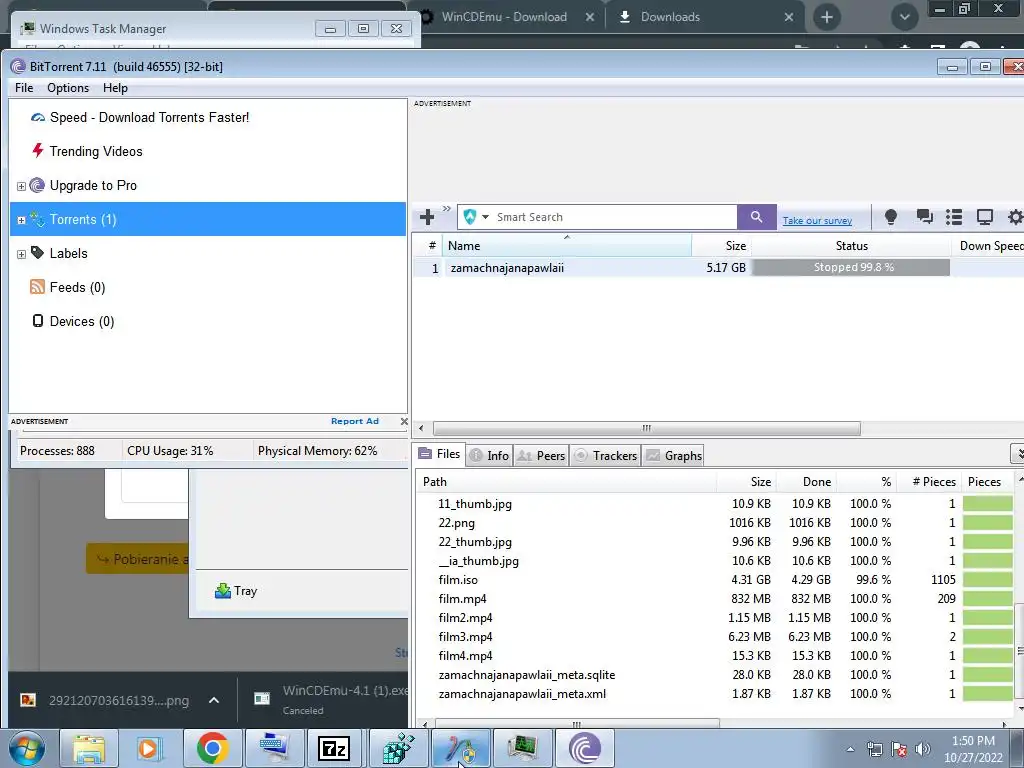Open the Chrome tab search dropdown
Viewport: 1024px width, 768px height.
(904, 17)
